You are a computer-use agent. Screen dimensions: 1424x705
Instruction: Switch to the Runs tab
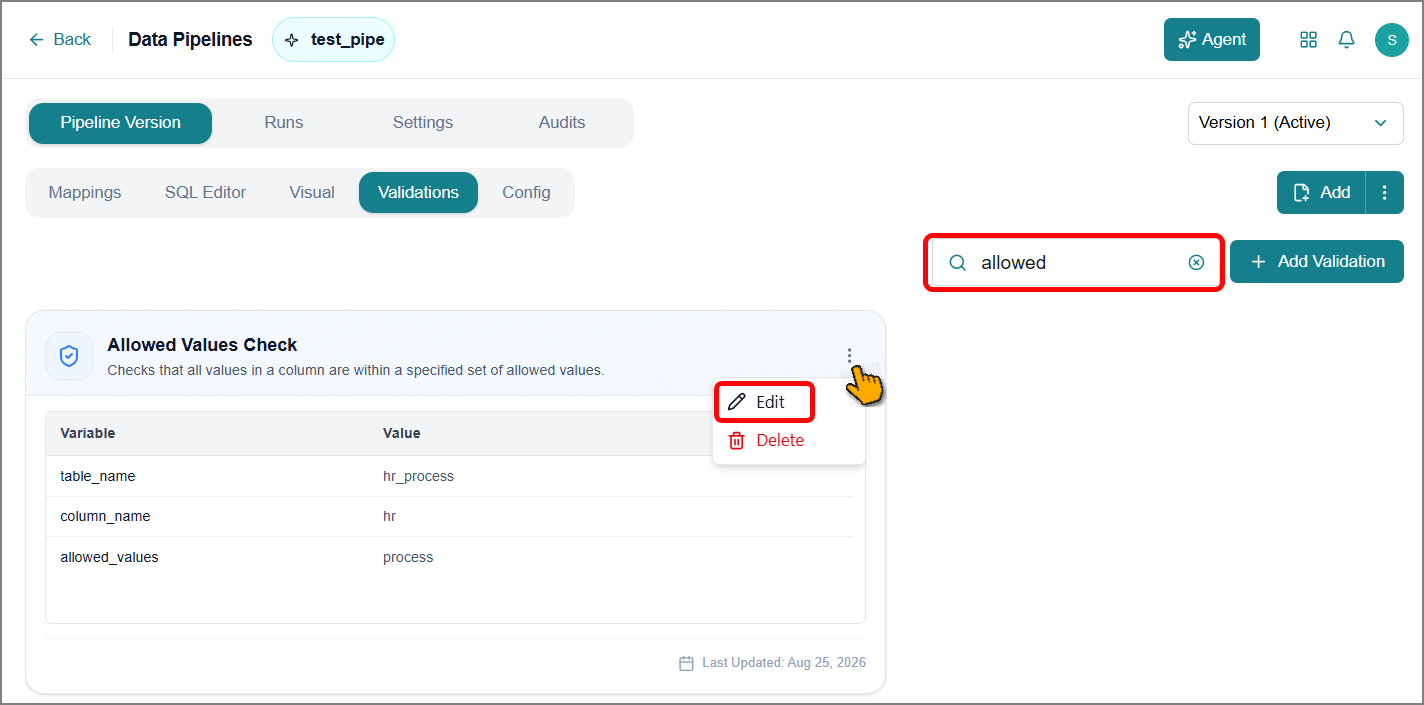pos(284,123)
